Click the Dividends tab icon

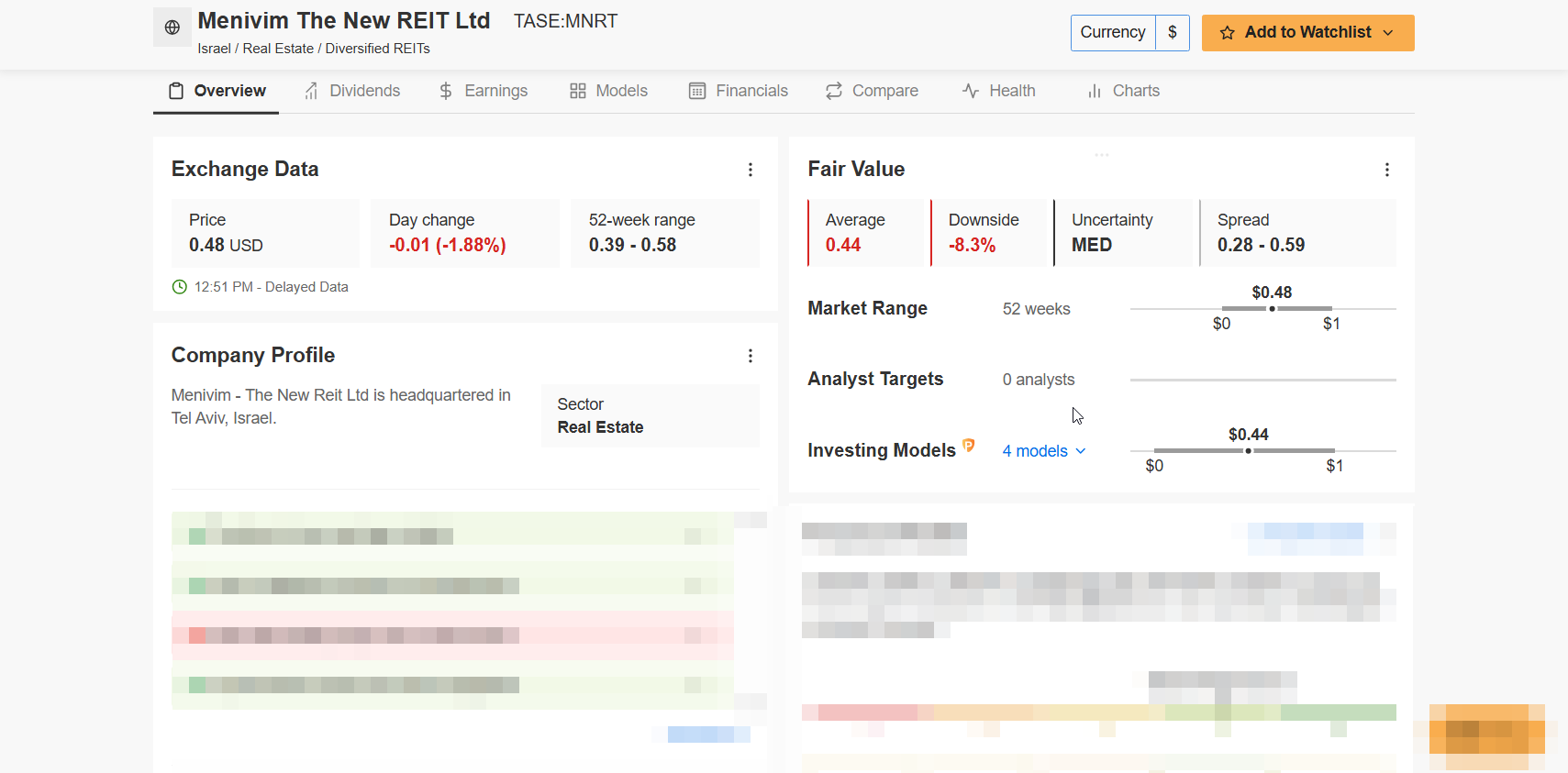[312, 91]
